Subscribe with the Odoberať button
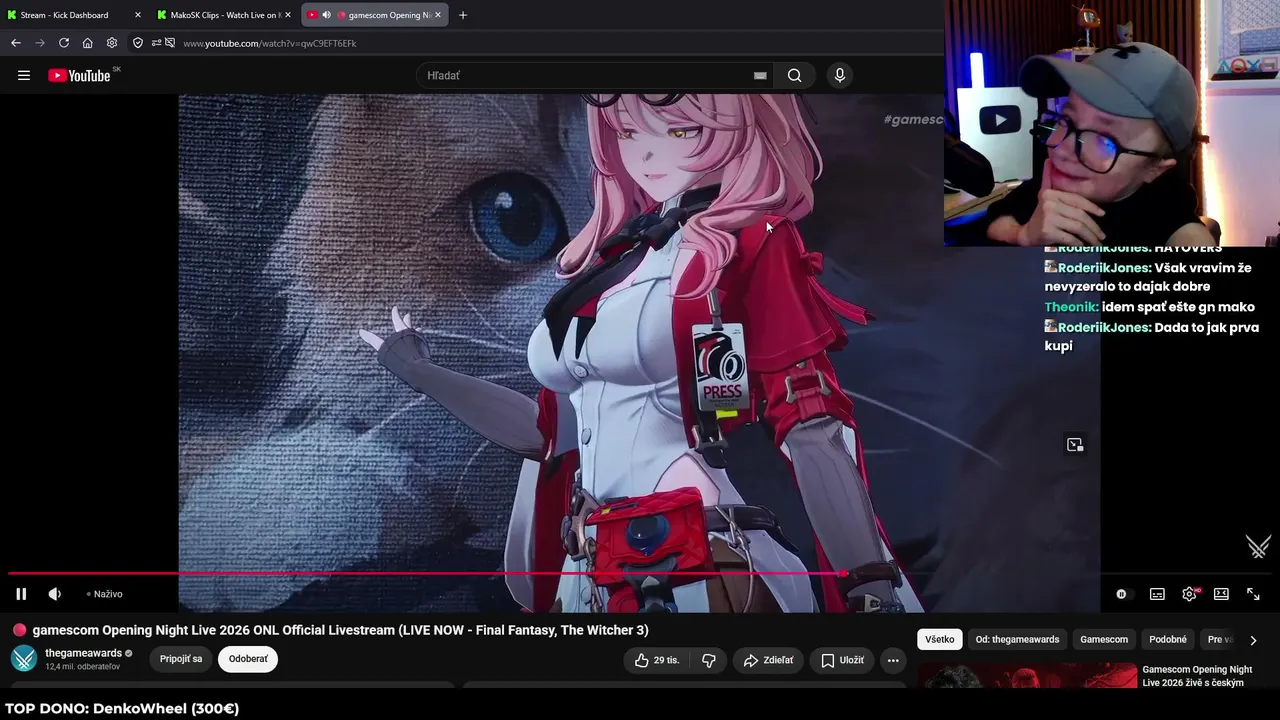 click(x=248, y=659)
